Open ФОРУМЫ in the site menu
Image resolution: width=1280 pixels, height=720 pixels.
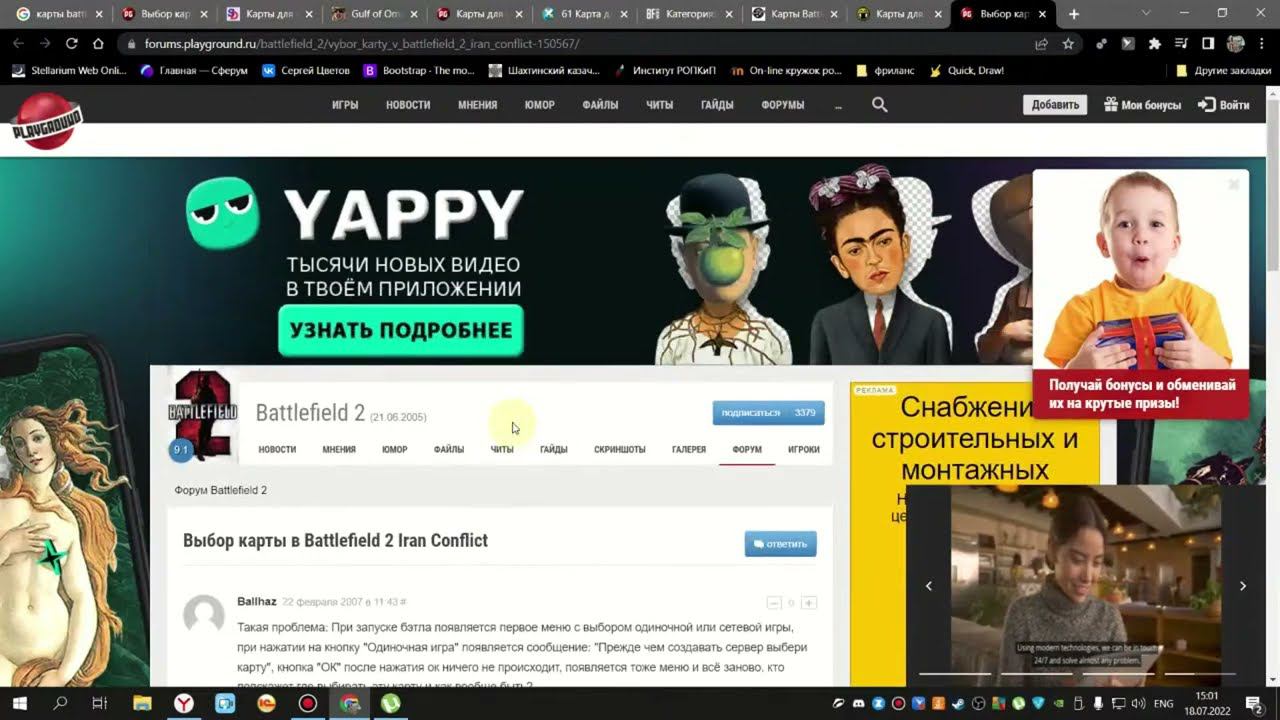(x=783, y=105)
